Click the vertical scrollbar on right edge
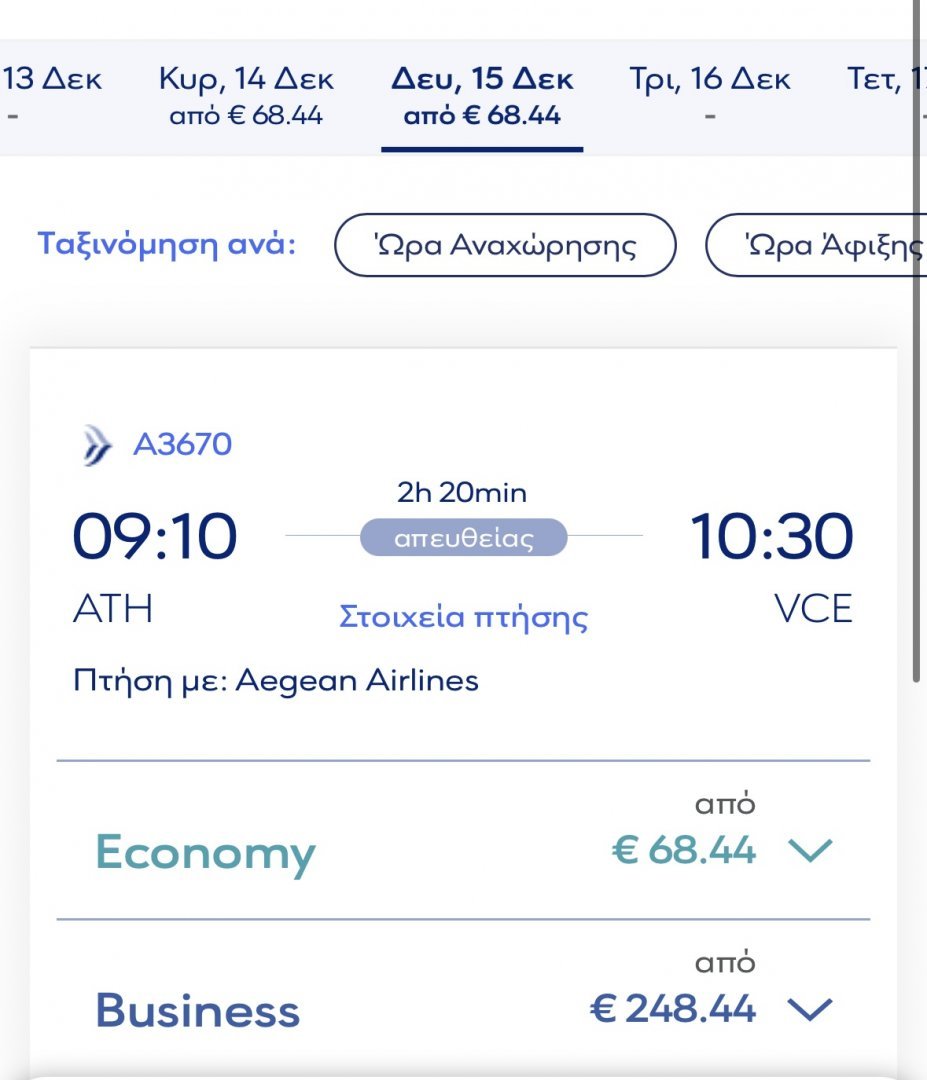Screen dimensions: 927x1080 (916, 341)
